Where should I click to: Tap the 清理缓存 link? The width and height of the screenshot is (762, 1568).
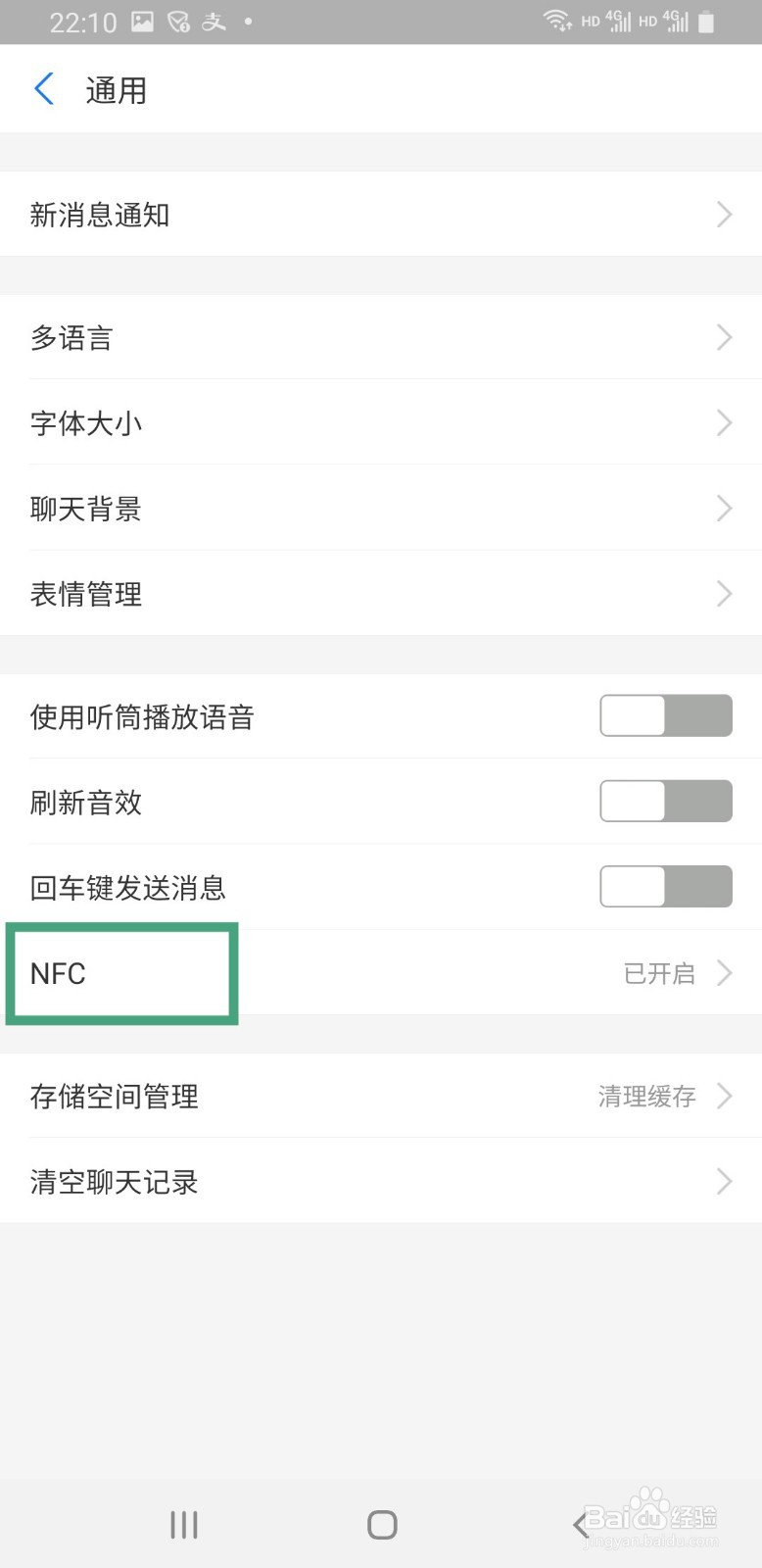coord(646,1096)
